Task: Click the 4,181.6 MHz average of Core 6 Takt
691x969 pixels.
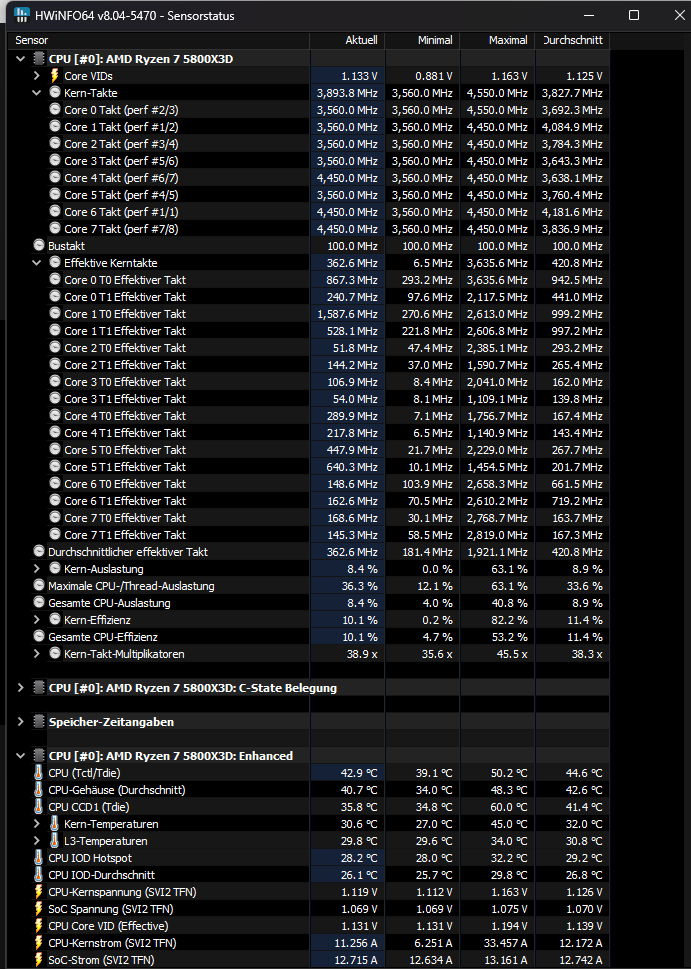Action: pos(572,211)
